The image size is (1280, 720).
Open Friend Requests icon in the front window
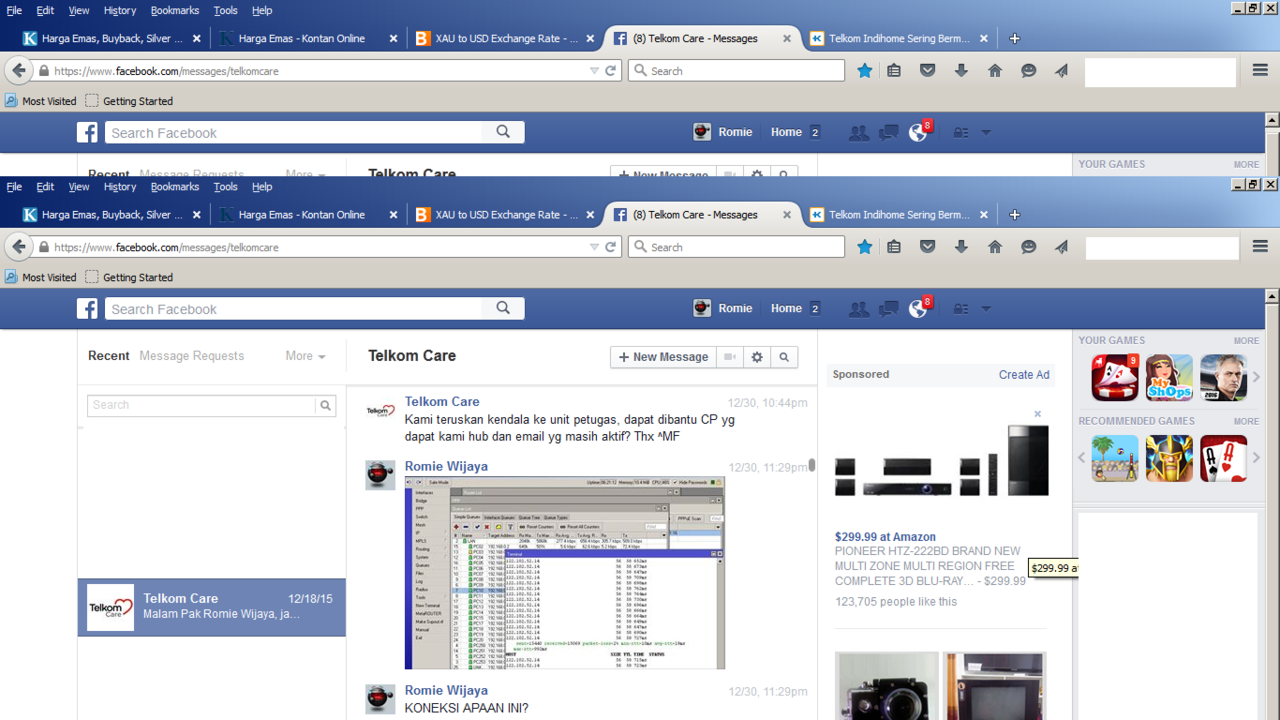coord(858,309)
